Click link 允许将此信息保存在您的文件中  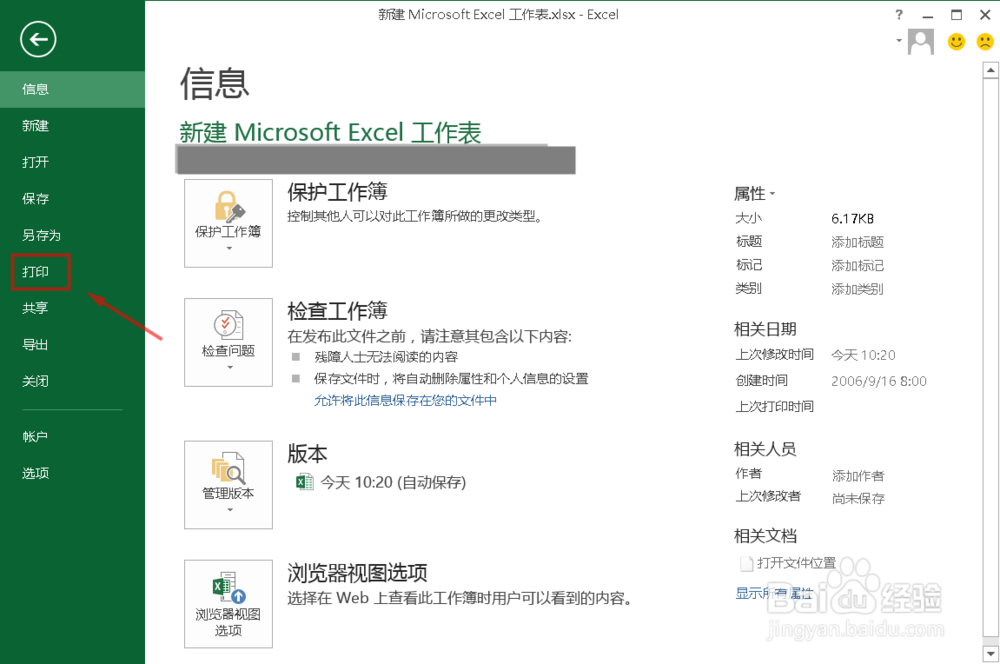point(405,401)
